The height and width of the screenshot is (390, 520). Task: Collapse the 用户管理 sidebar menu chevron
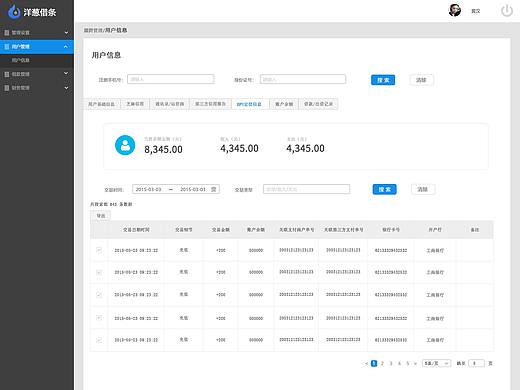(66, 46)
